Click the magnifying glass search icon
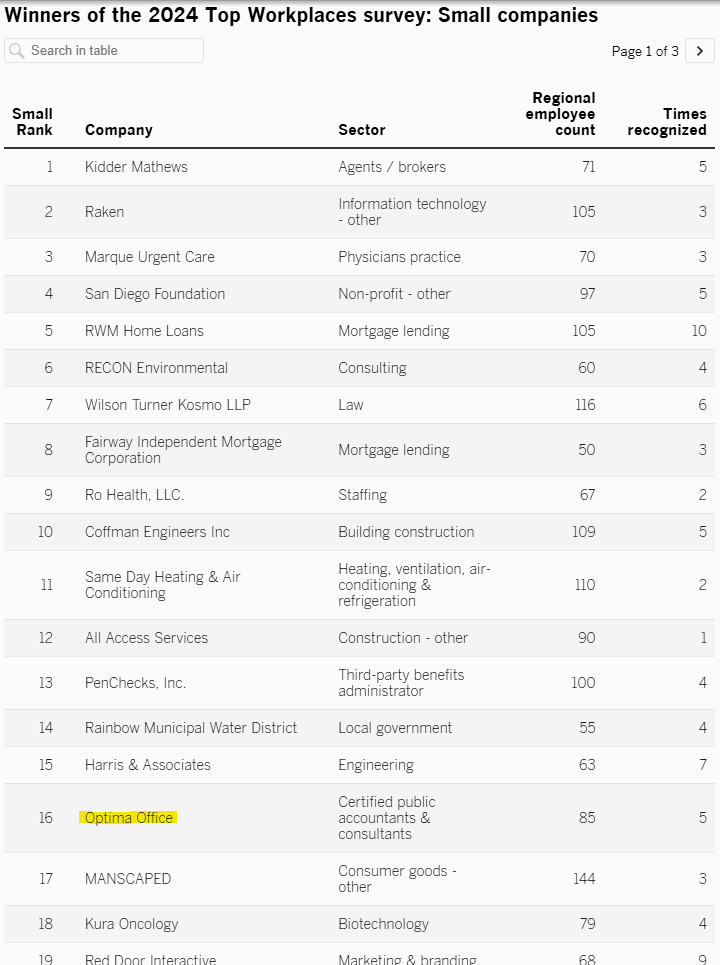 coord(17,51)
